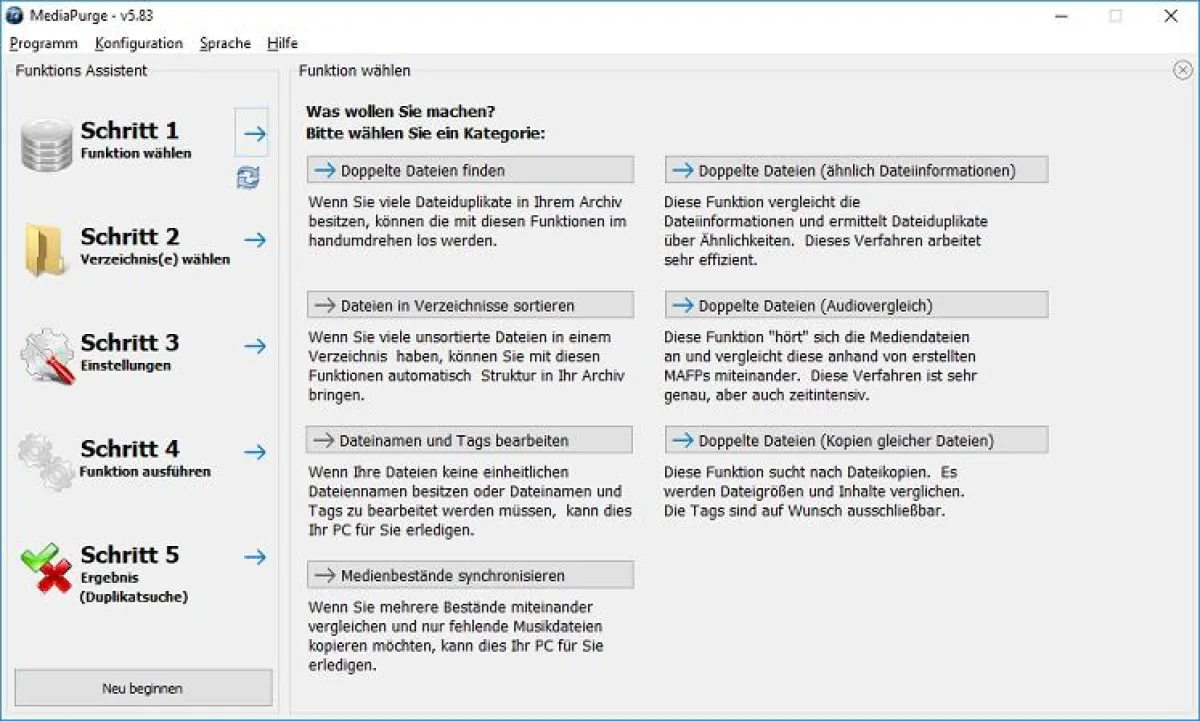The height and width of the screenshot is (721, 1200).
Task: Click the arrow next to Schritt 2
Action: click(252, 239)
